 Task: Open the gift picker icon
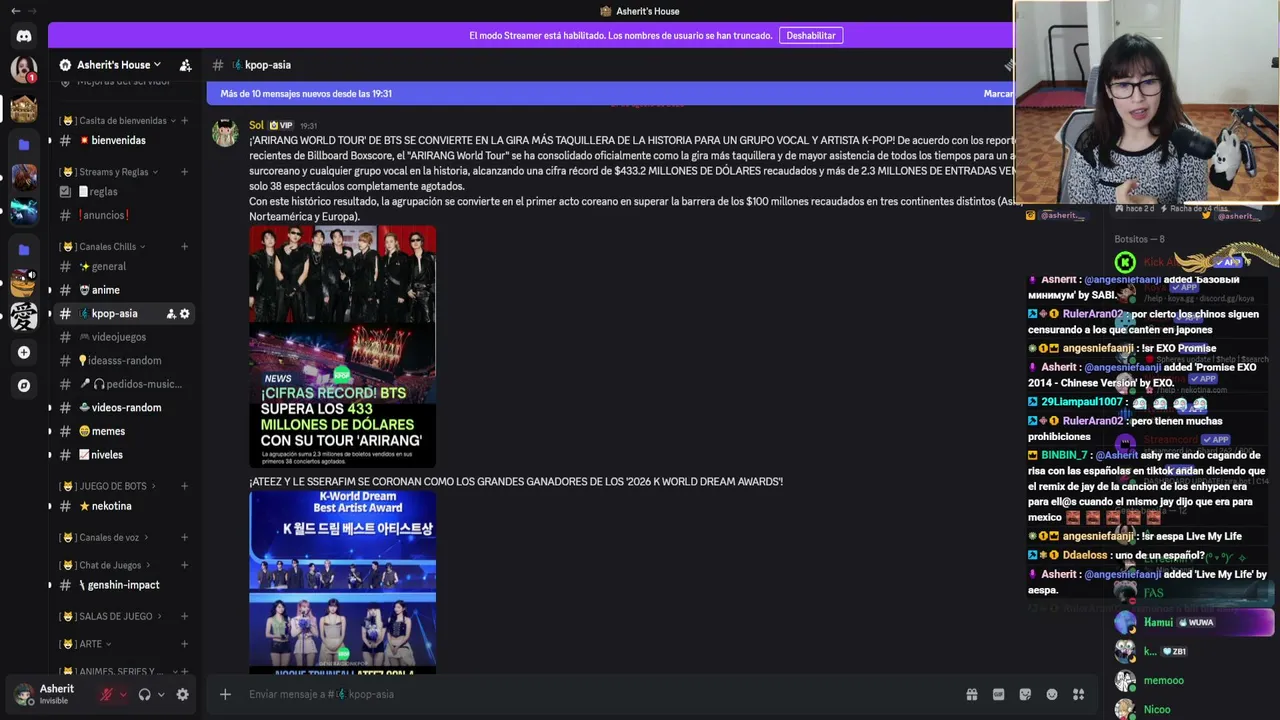(971, 694)
